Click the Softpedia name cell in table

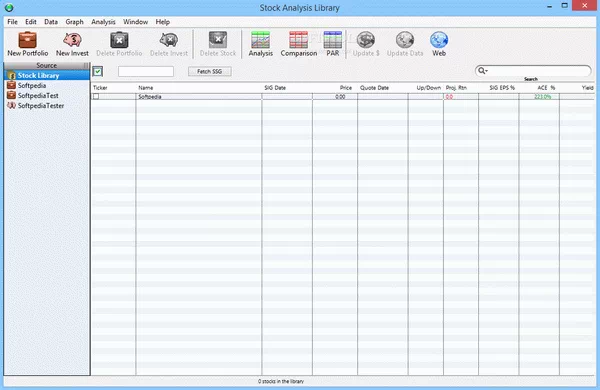click(150, 97)
